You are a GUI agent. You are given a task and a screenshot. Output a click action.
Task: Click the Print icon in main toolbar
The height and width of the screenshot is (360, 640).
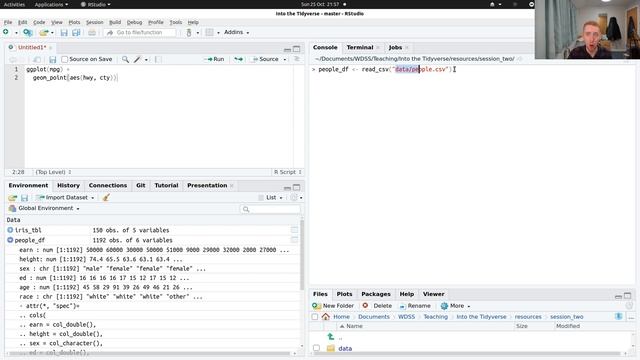click(x=92, y=32)
